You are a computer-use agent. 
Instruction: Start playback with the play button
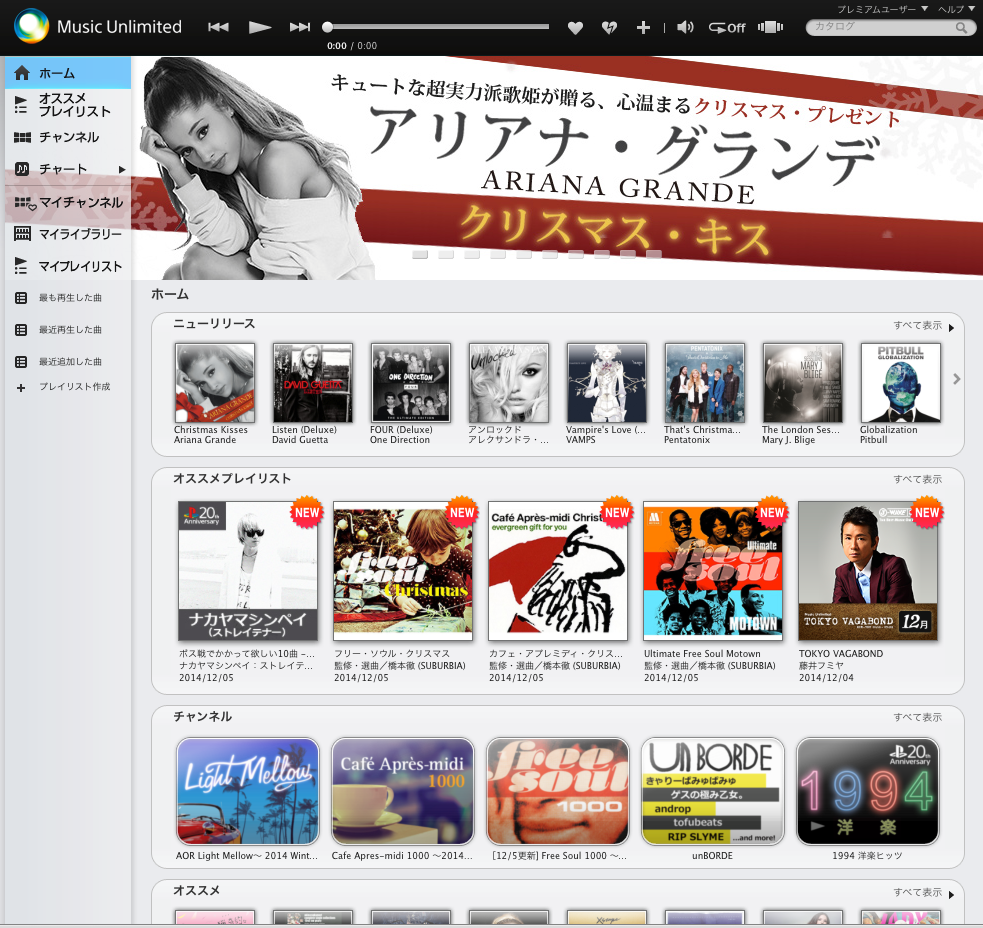260,27
